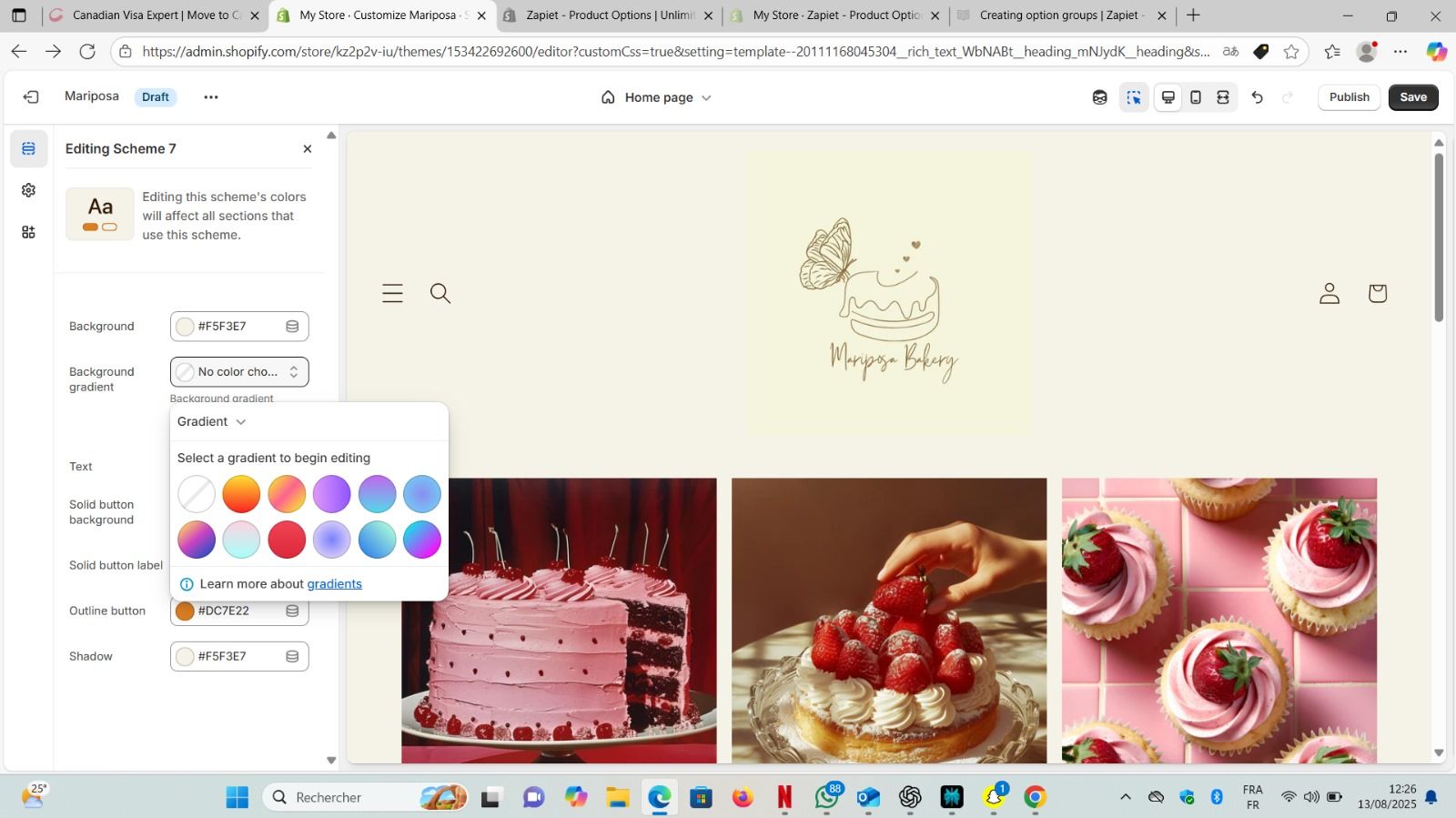Click the shopping tag icon in address bar
Screen dimensions: 1456x818
click(1261, 52)
